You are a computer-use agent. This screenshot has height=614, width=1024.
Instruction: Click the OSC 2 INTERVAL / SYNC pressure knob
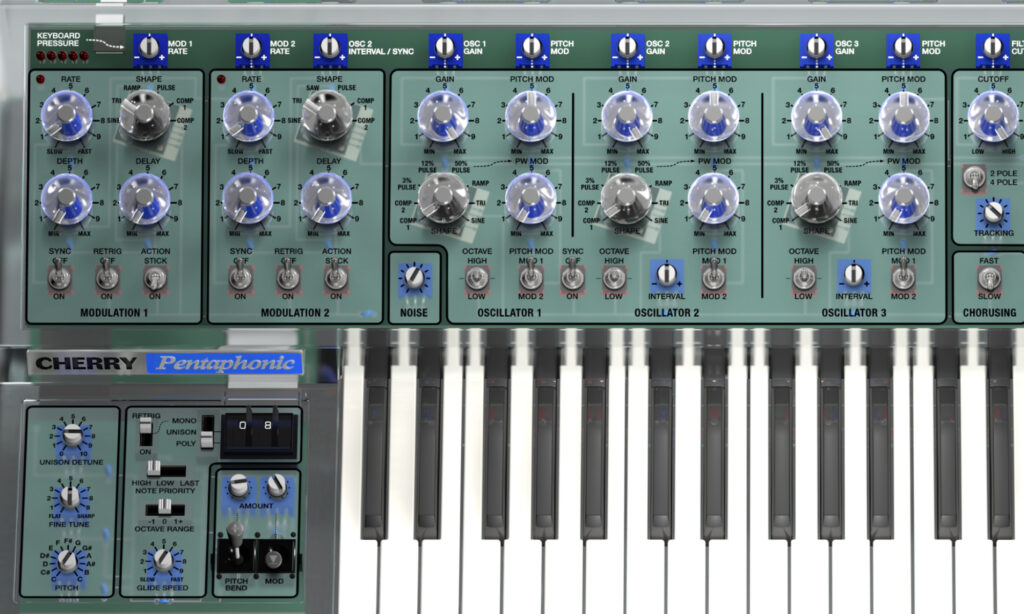pos(330,49)
